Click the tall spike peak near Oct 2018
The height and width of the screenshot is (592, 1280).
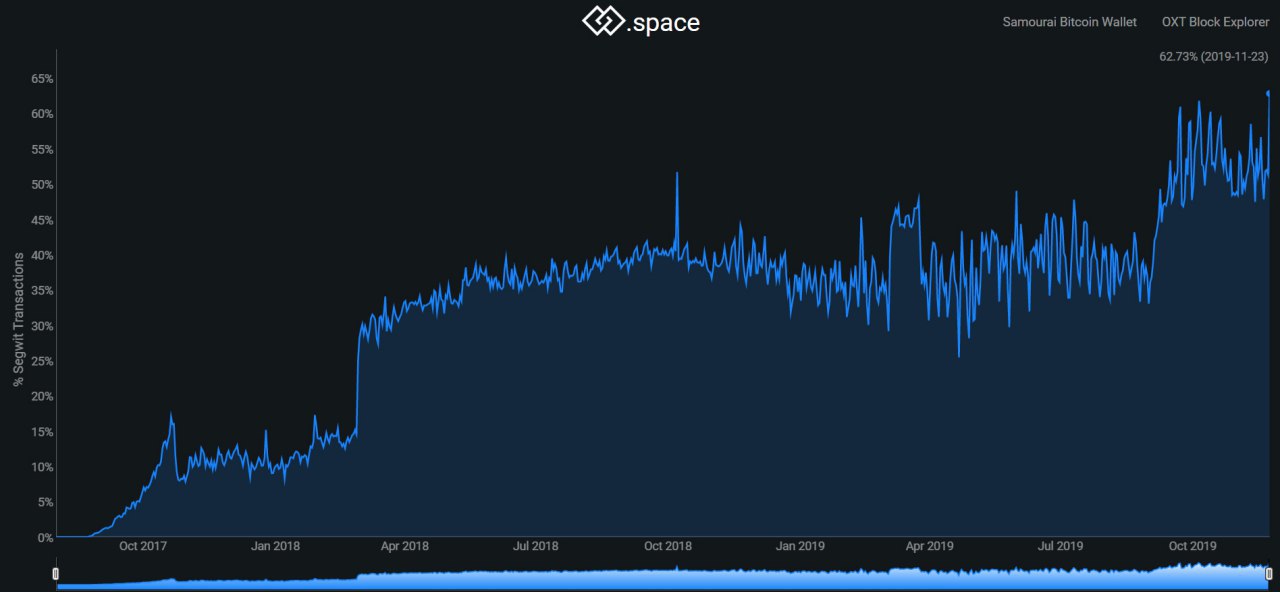[677, 174]
